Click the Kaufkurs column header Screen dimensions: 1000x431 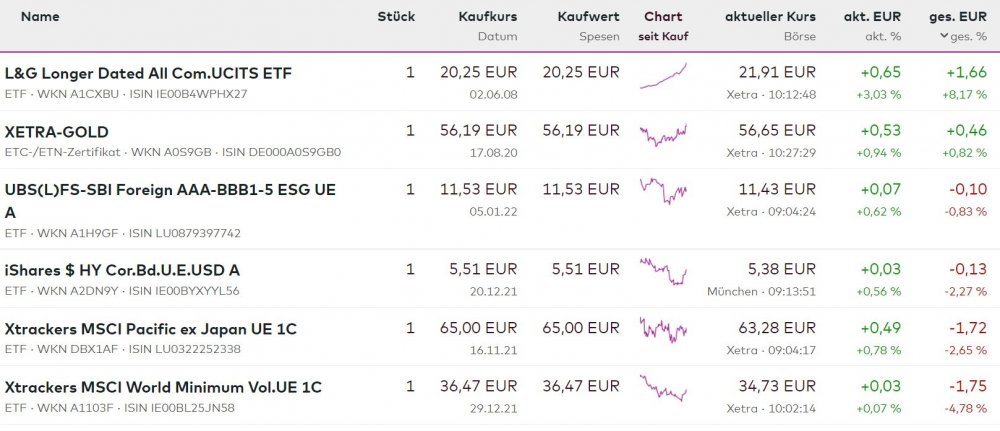(x=487, y=17)
